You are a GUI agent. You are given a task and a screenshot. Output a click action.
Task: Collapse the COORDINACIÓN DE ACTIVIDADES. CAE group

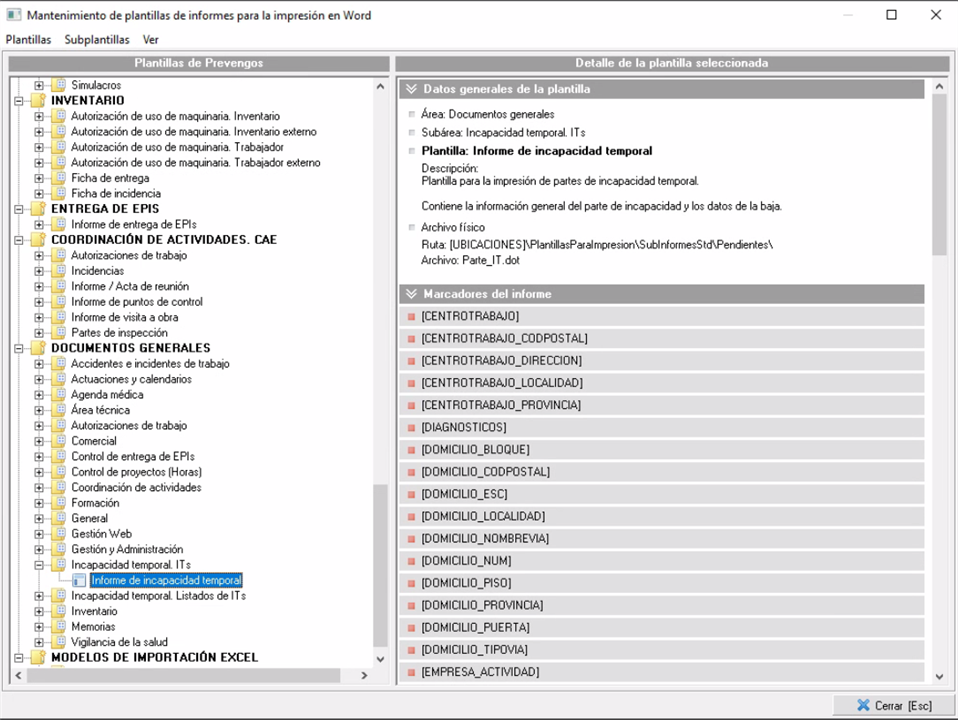click(18, 240)
